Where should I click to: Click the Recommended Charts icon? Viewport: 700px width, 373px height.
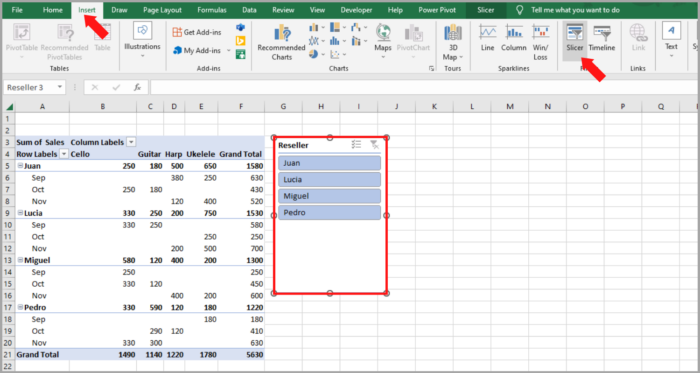pyautogui.click(x=281, y=43)
